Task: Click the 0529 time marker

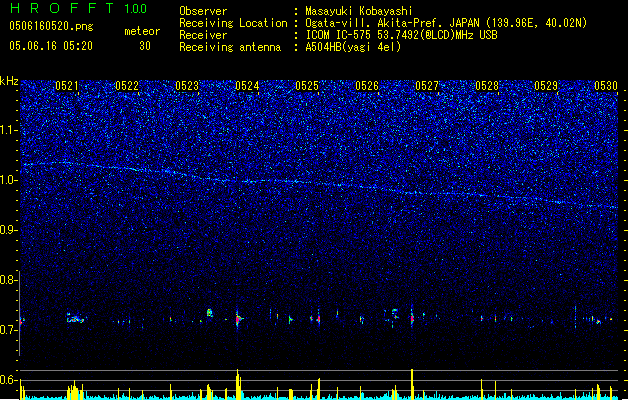Action: 546,86
